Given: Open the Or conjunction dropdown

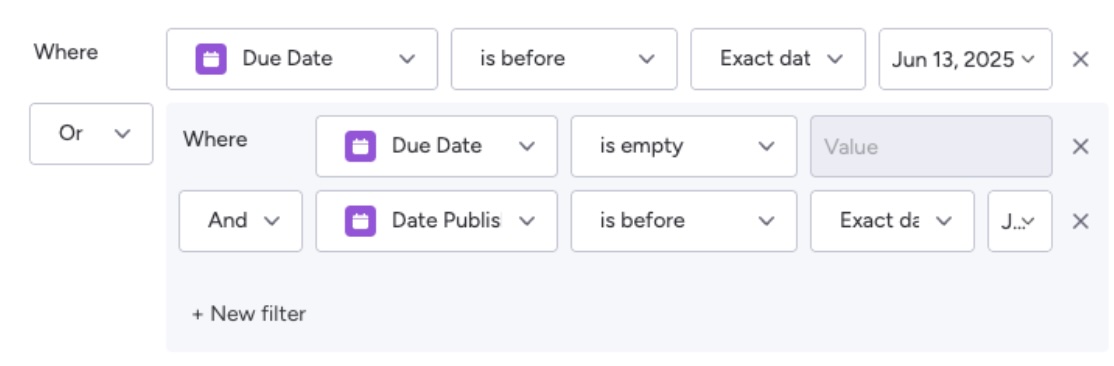Looking at the screenshot, I should pos(91,134).
